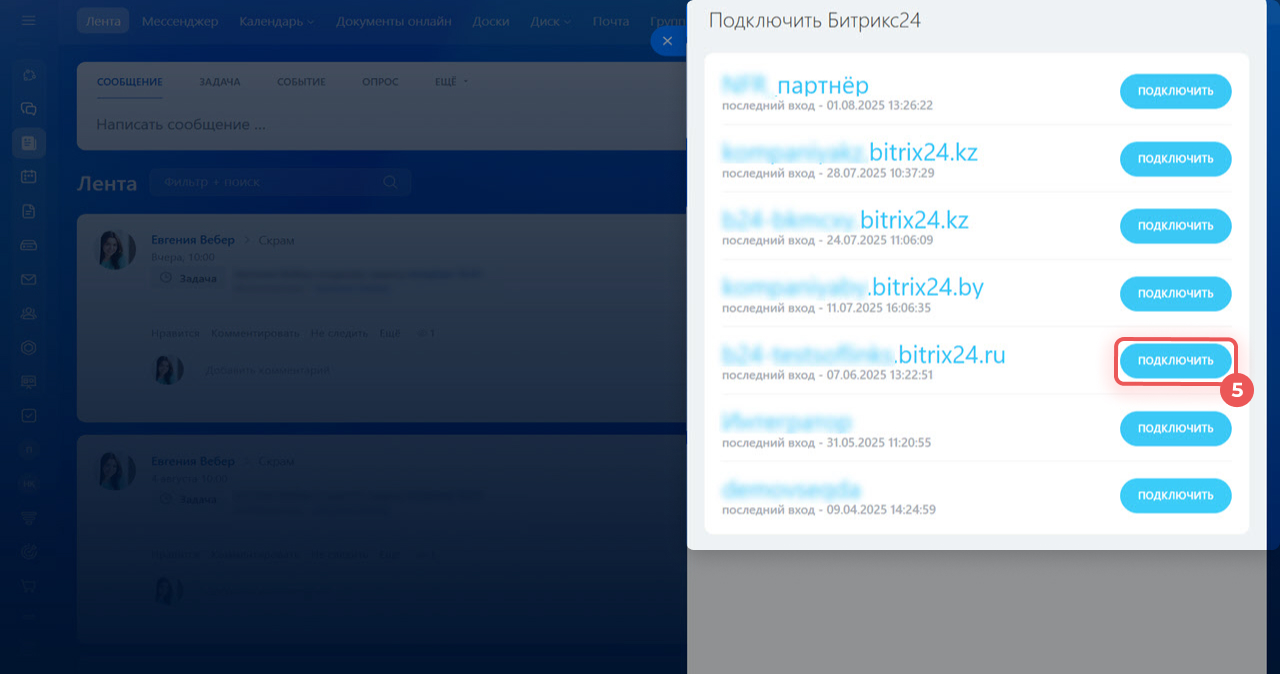Viewport: 1280px width, 674px height.
Task: Open the groups people icon in sidebar
Action: click(29, 313)
